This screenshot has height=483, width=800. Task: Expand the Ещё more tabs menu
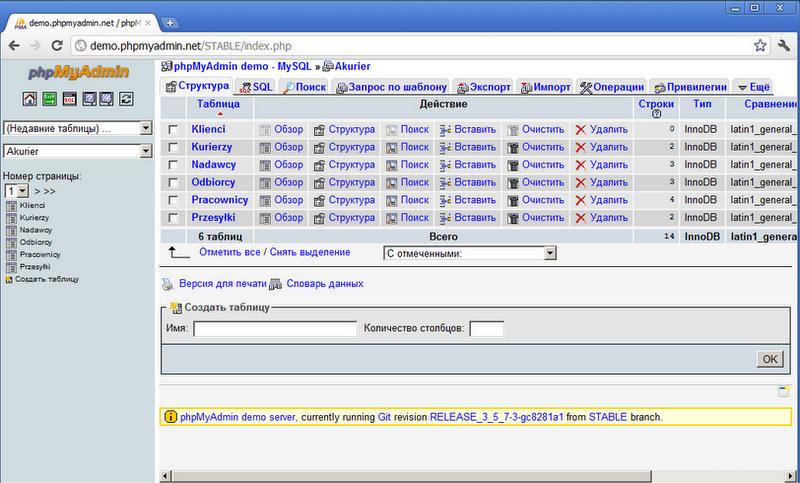coord(753,87)
